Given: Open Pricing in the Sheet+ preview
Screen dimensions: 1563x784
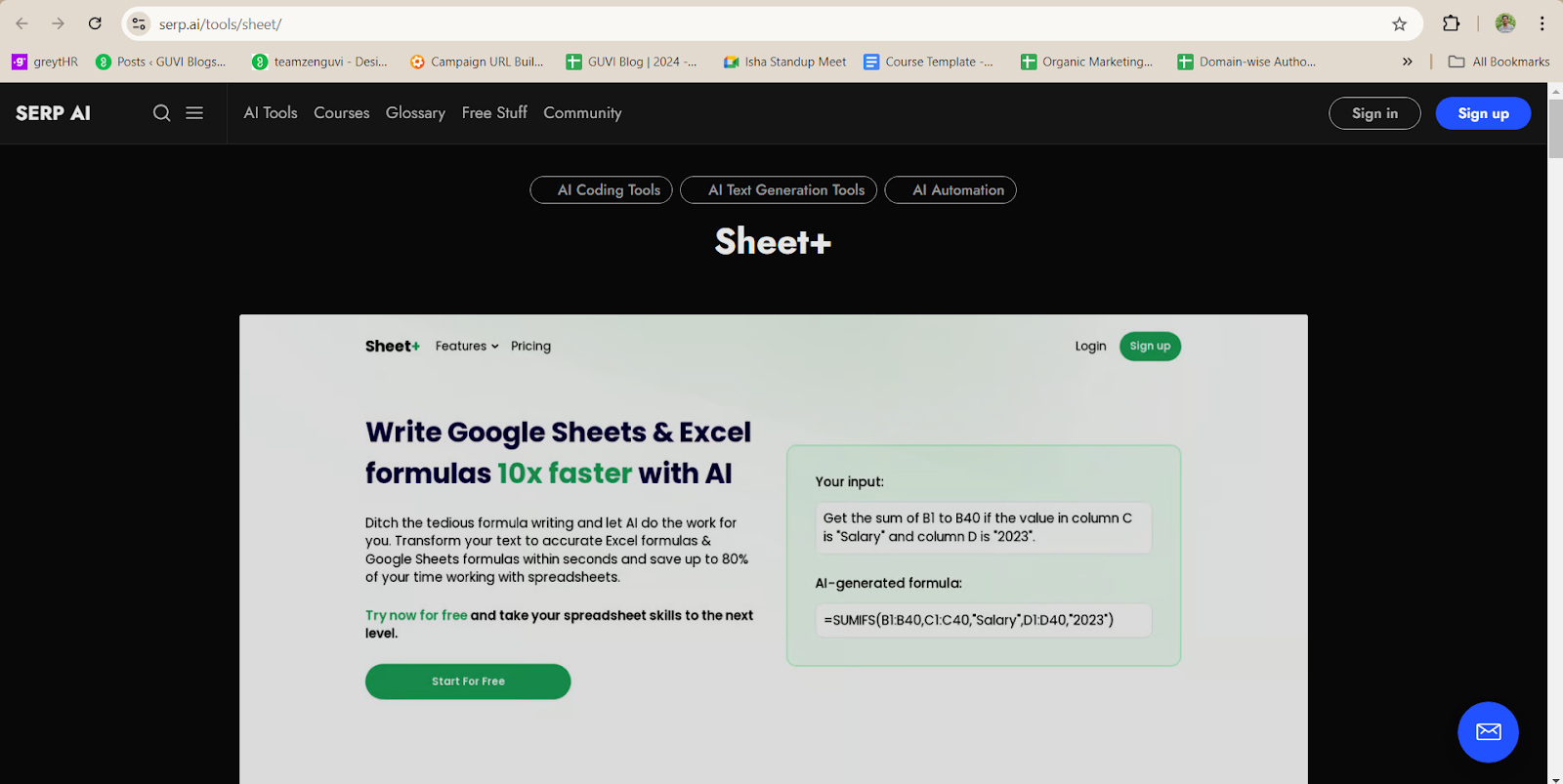Looking at the screenshot, I should 530,346.
